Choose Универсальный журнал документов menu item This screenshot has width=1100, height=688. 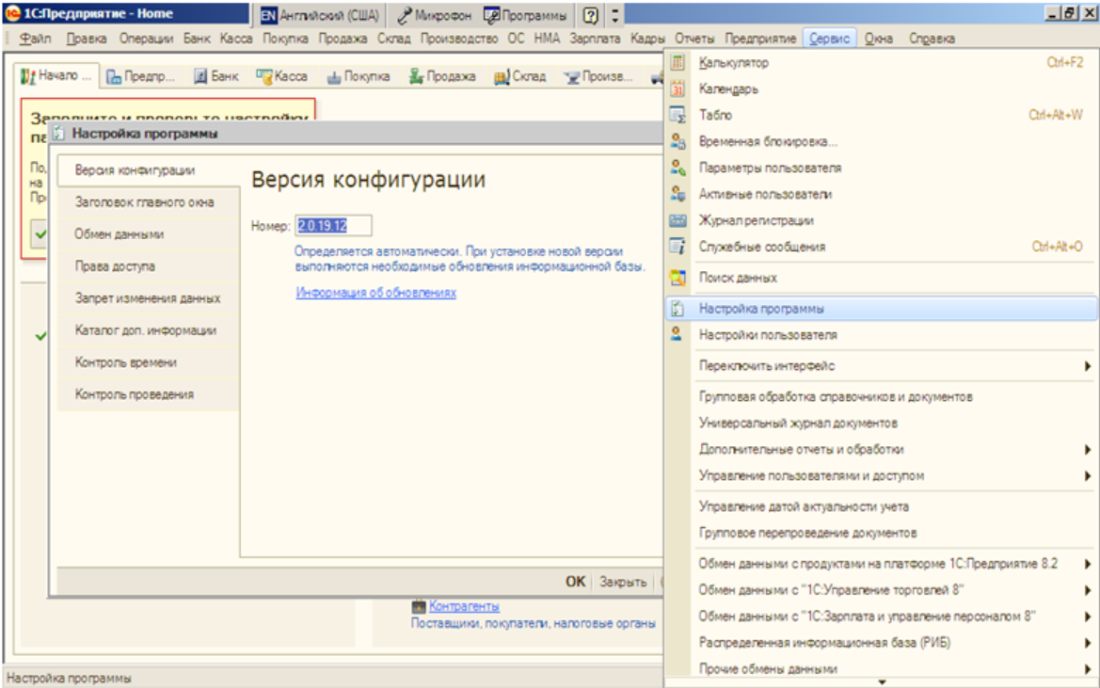tap(798, 424)
